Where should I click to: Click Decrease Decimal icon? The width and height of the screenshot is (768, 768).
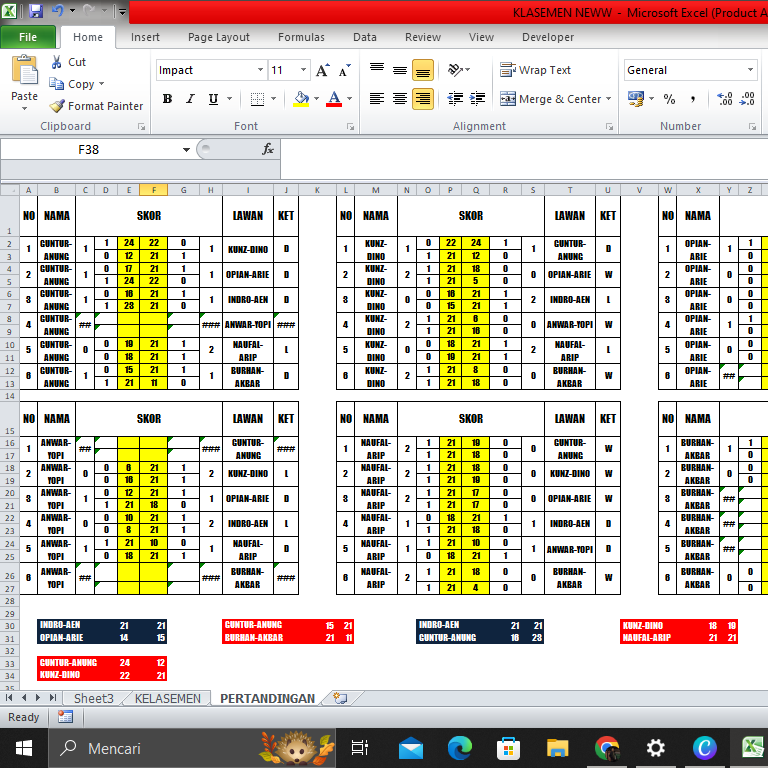[747, 99]
